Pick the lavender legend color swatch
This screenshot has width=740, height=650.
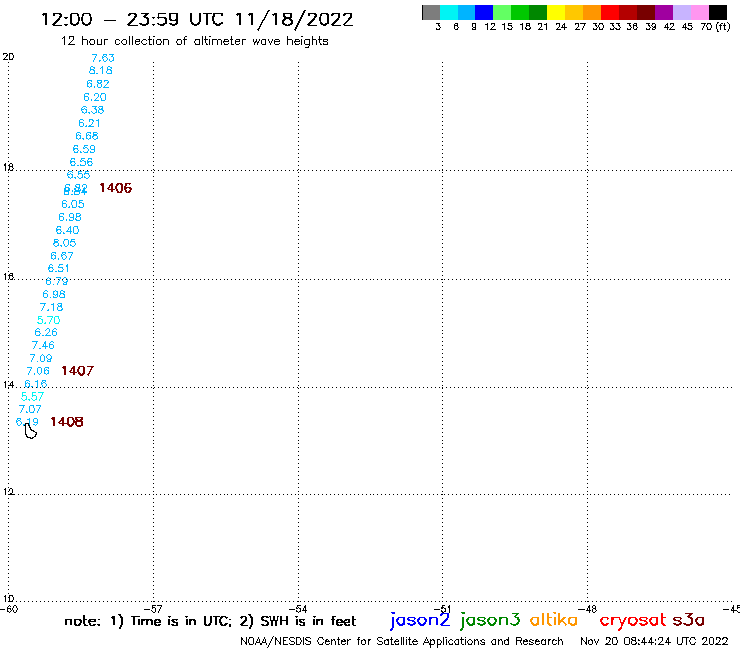pos(682,12)
